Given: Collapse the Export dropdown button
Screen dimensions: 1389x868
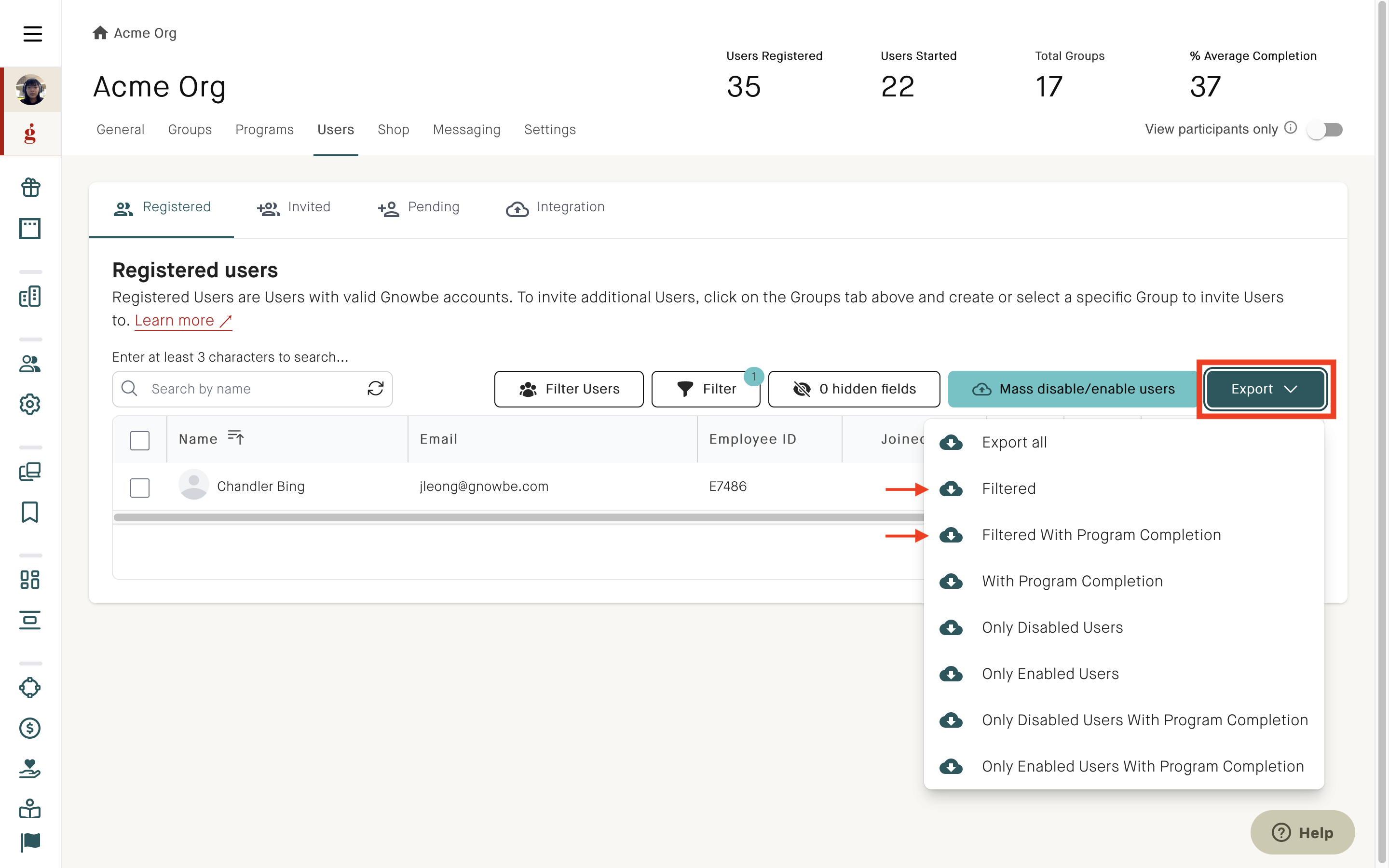Looking at the screenshot, I should pos(1266,389).
